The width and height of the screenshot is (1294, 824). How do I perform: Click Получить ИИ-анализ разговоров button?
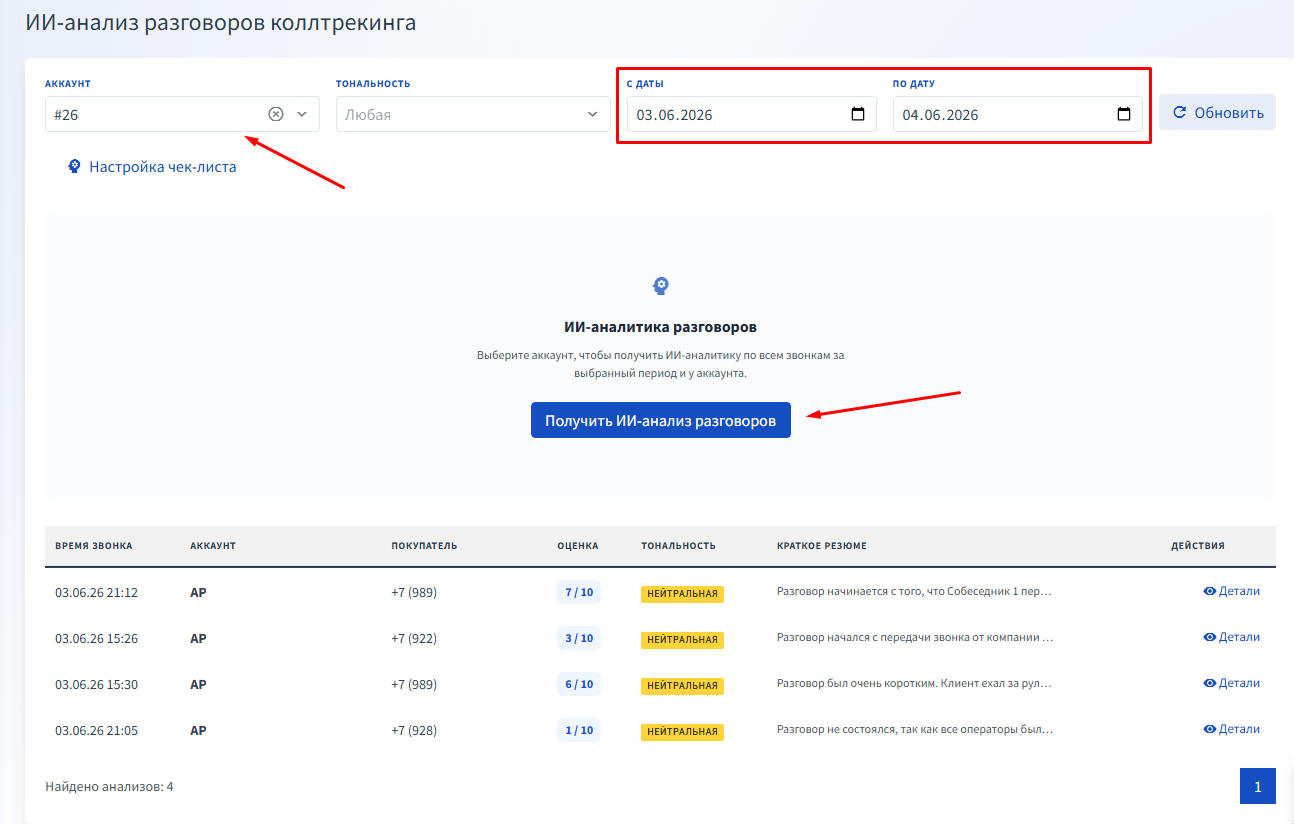click(660, 421)
